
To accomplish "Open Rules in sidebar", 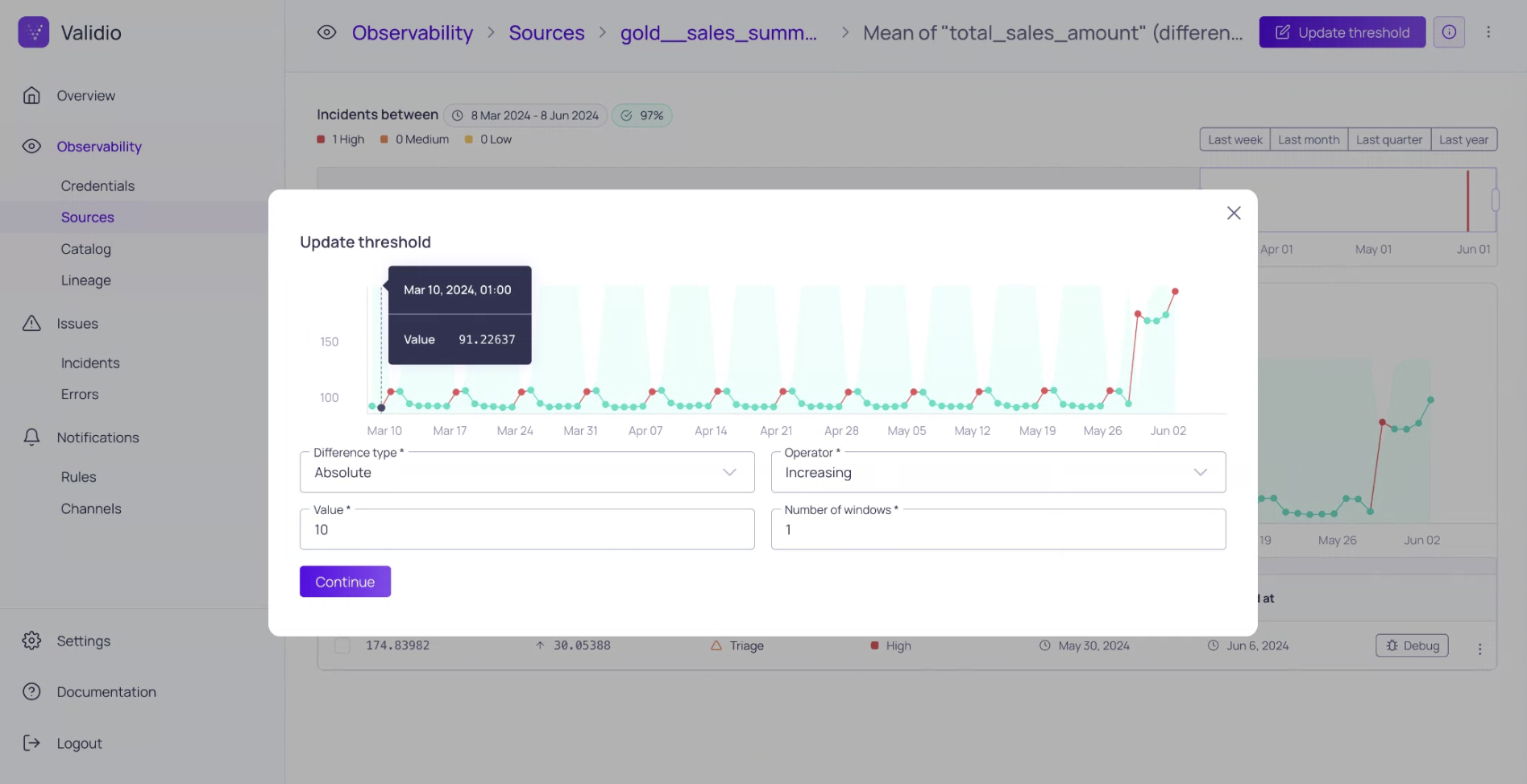I will [x=79, y=477].
